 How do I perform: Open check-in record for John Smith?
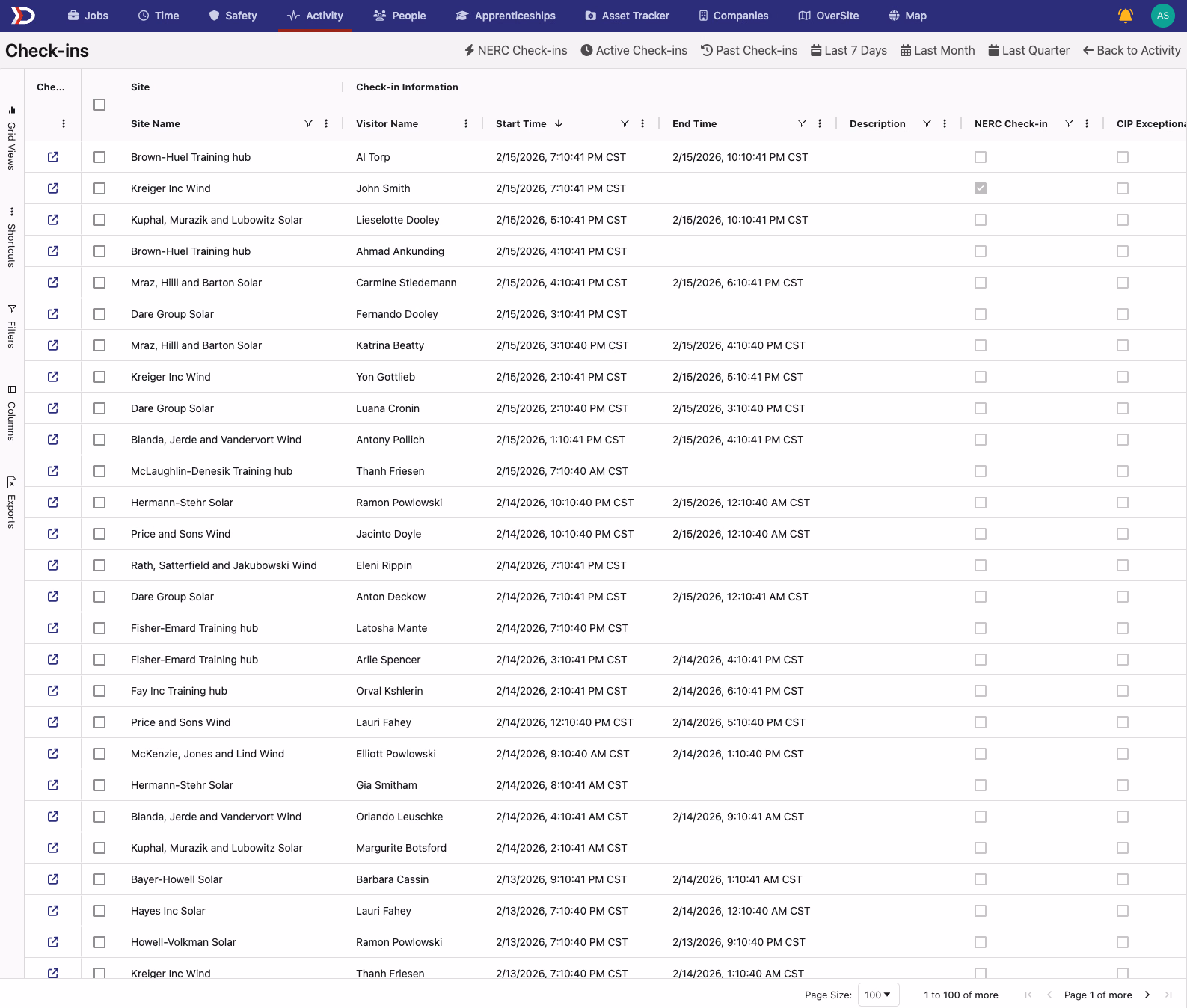click(53, 188)
